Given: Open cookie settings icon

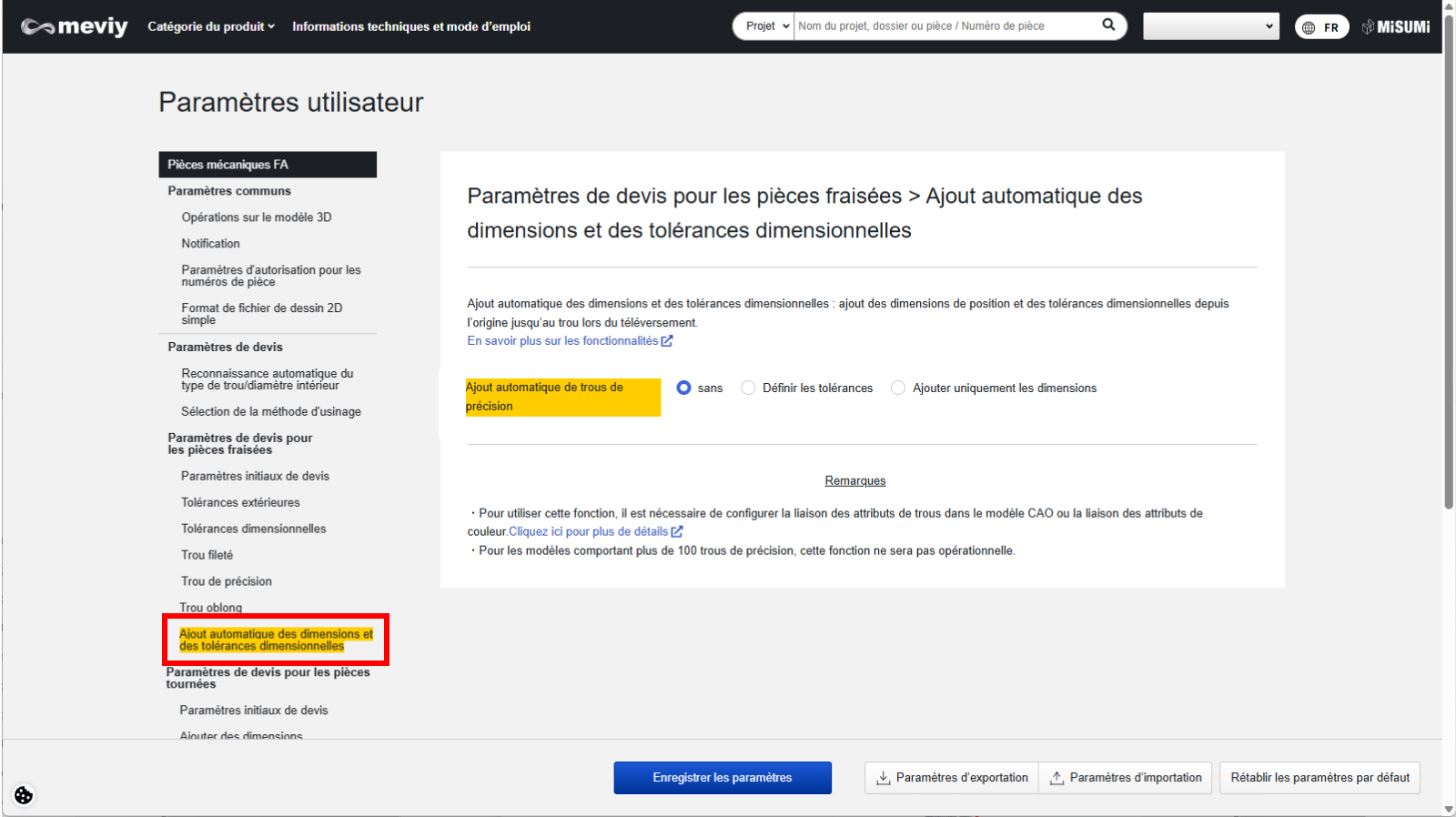Looking at the screenshot, I should pos(24,795).
